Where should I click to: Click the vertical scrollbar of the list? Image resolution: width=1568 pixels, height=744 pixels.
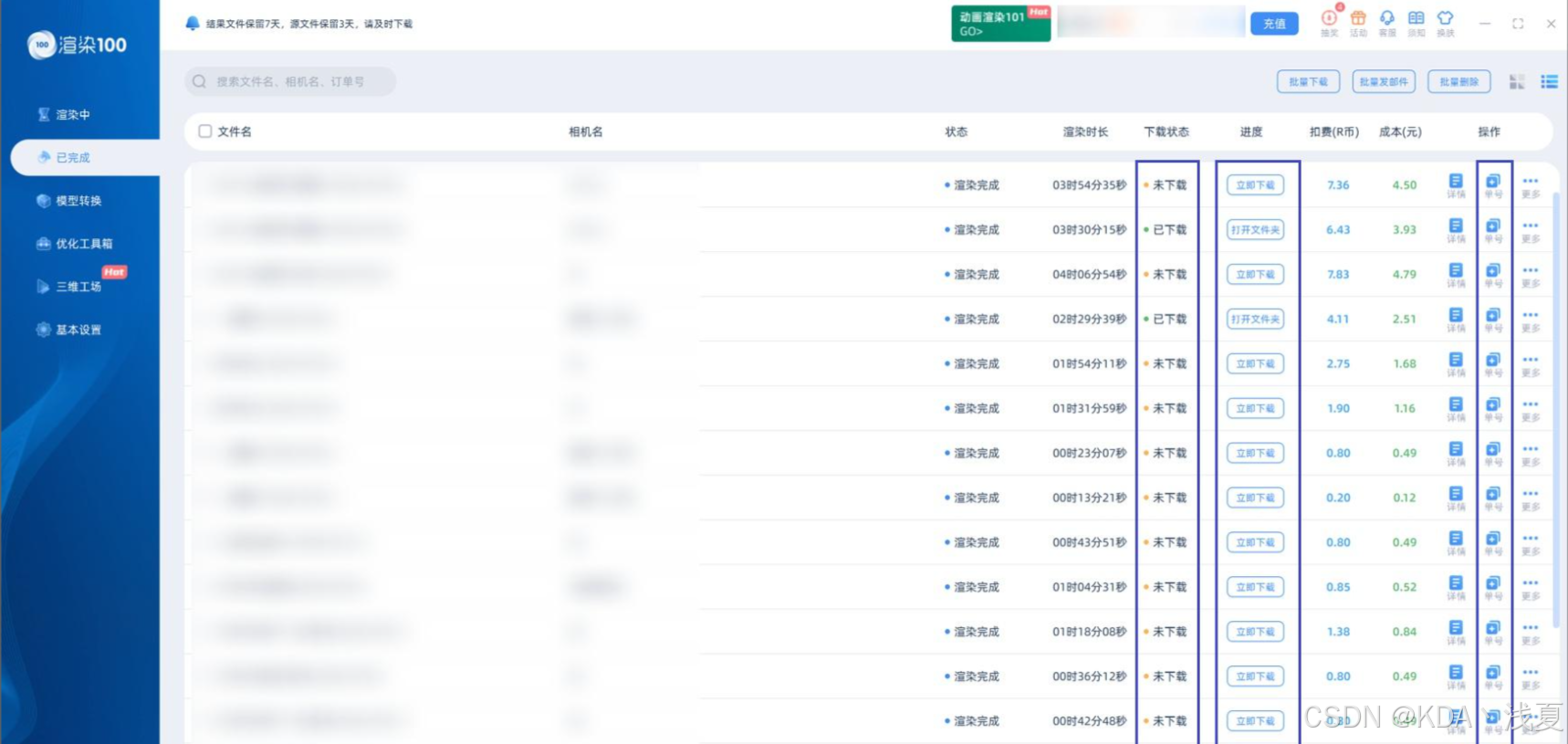1556,411
